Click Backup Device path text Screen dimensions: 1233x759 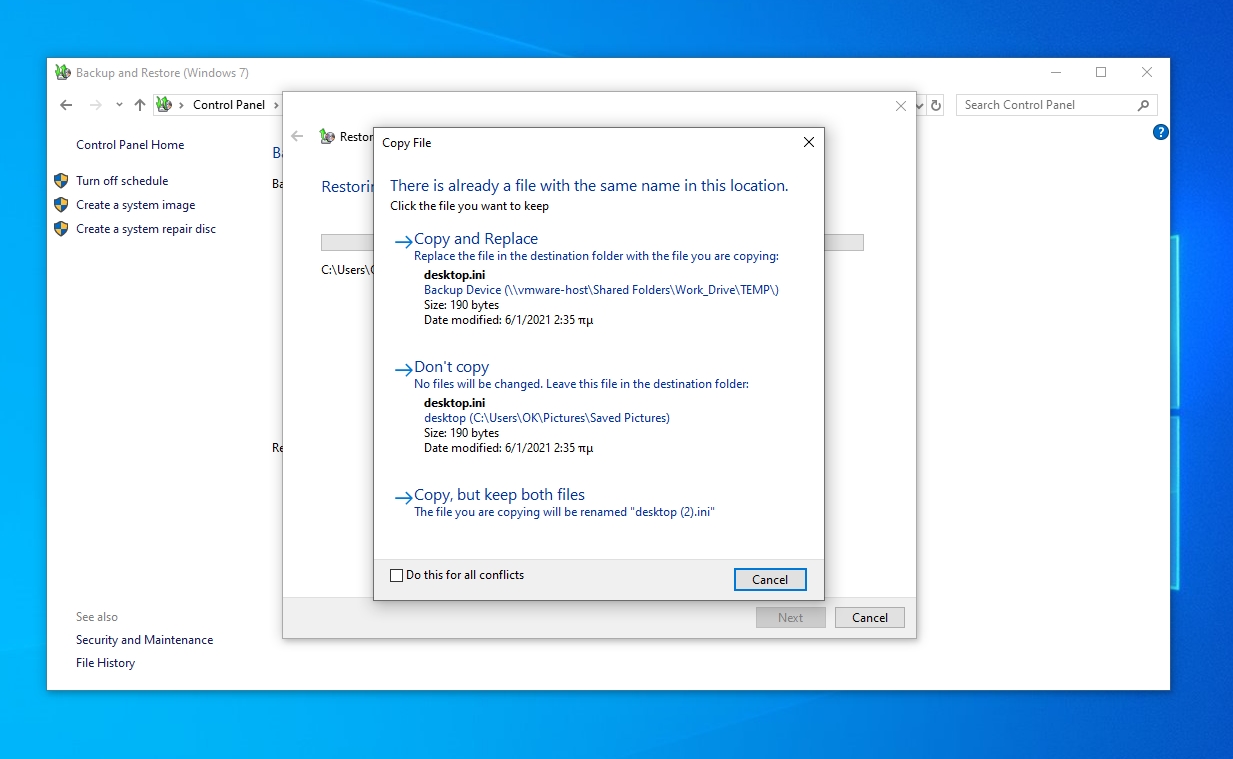coord(601,290)
